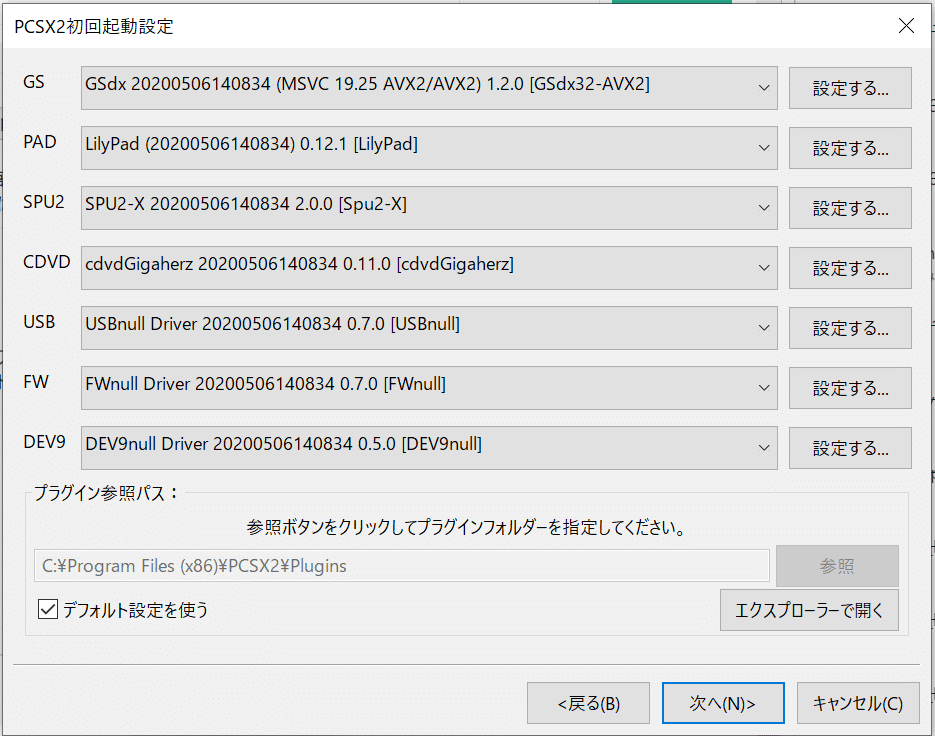The width and height of the screenshot is (935, 736).
Task: Go back with <戻る(B) button
Action: pyautogui.click(x=588, y=703)
